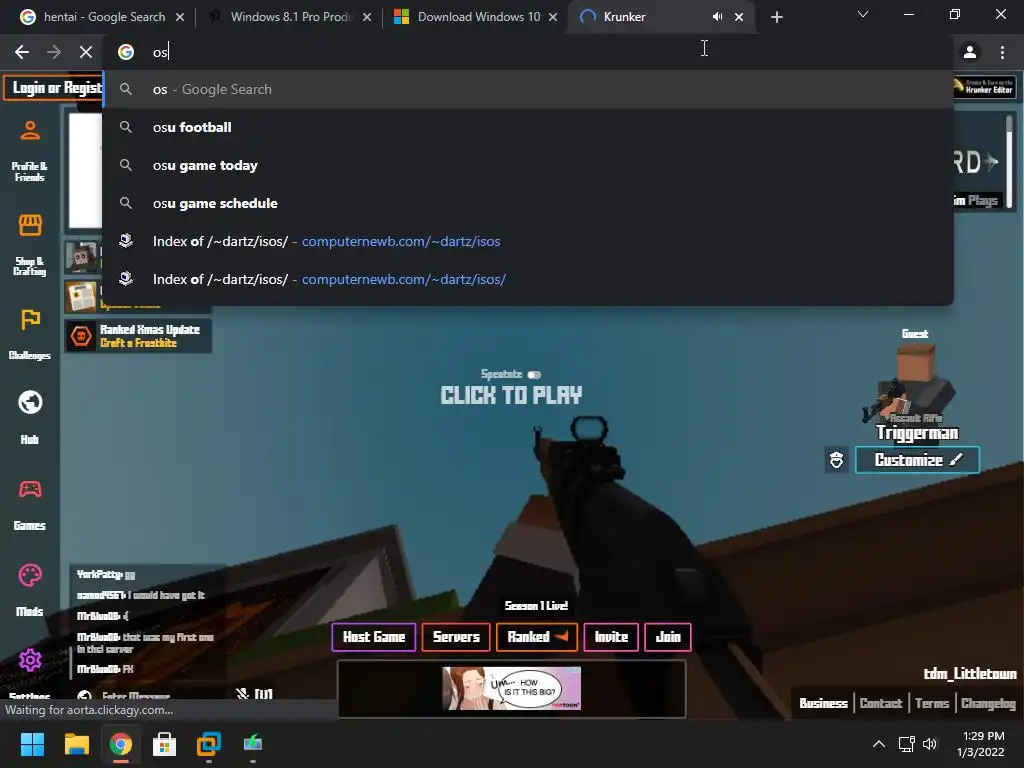Open File Explorer from taskbar
Screen dimensions: 1024x768
pyautogui.click(x=76, y=744)
